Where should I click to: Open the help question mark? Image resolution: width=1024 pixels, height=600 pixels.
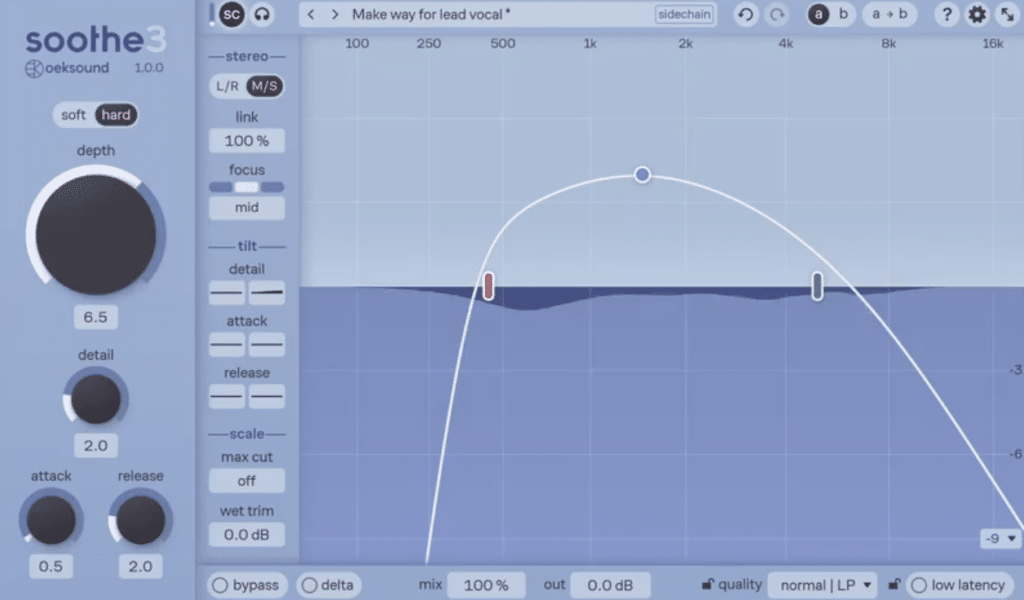coord(946,14)
